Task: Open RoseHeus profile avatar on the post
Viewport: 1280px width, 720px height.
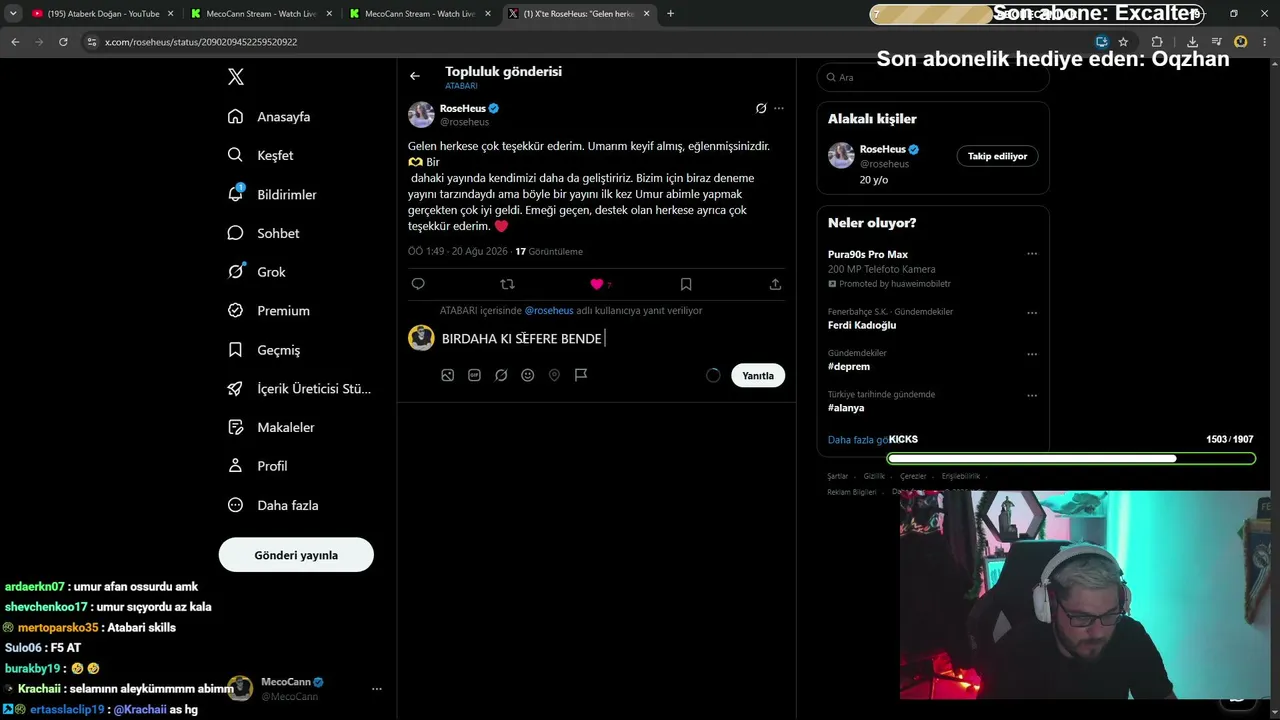Action: tap(421, 115)
